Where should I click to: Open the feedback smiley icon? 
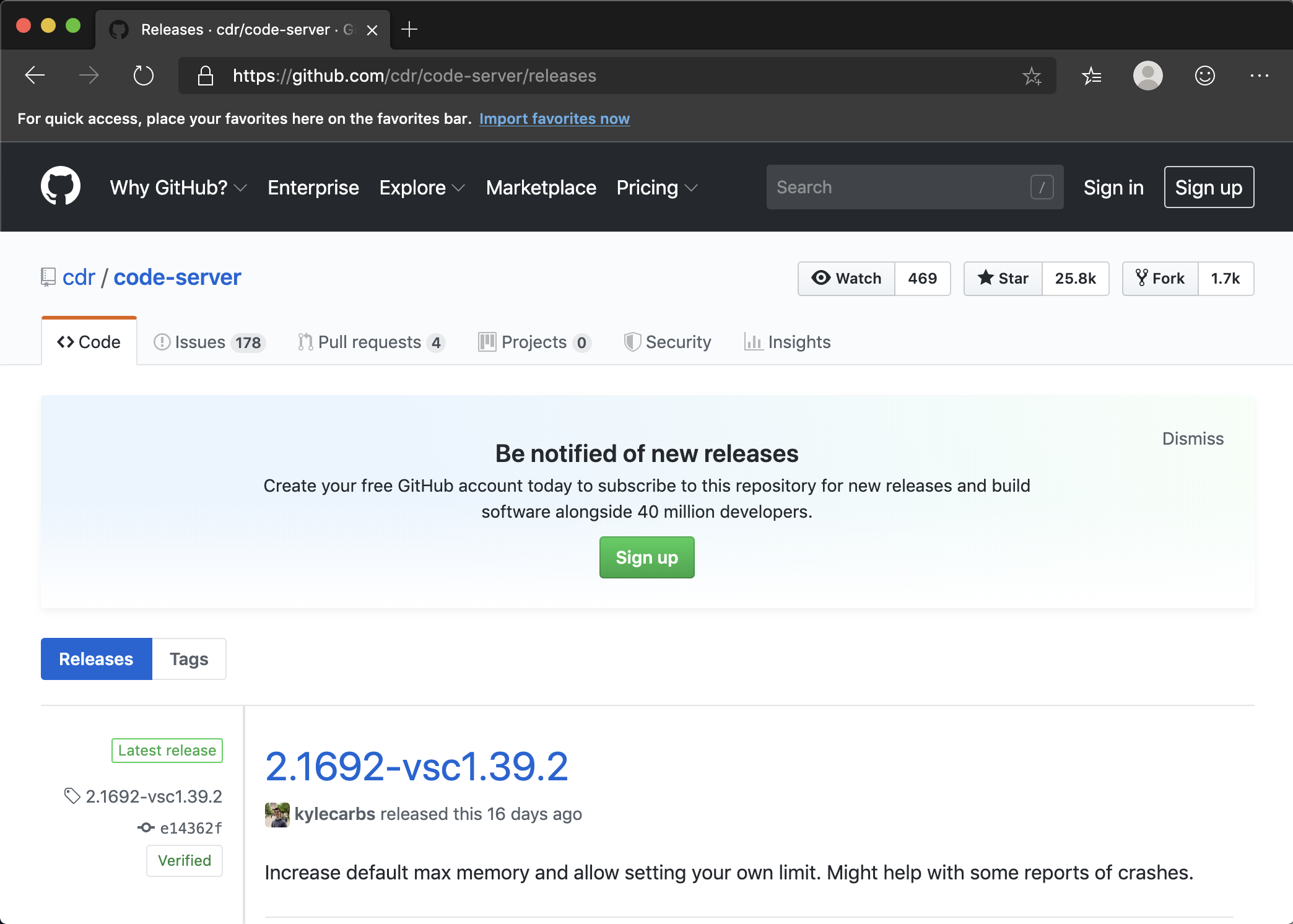point(1204,76)
